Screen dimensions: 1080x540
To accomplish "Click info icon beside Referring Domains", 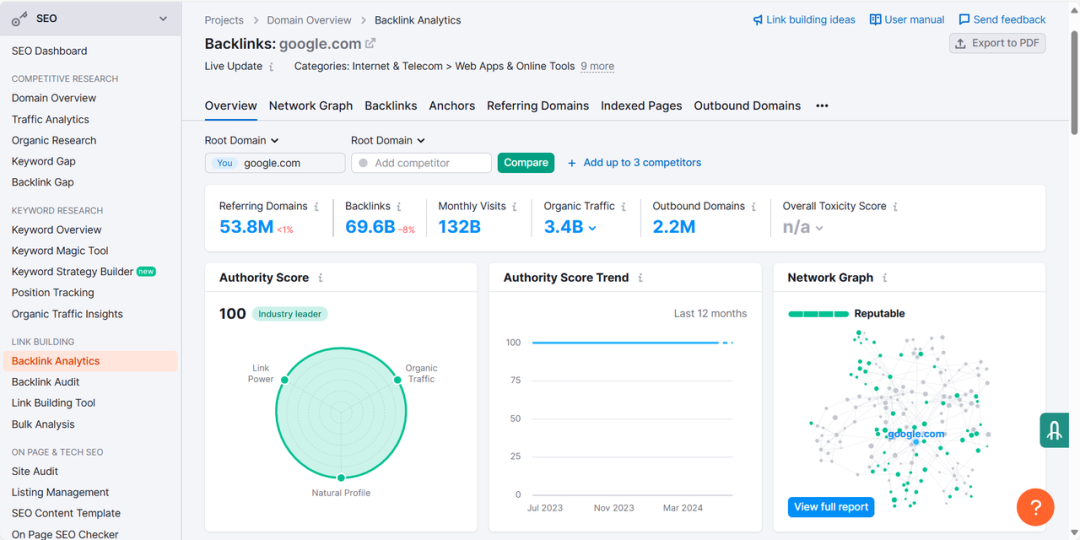I will [x=317, y=206].
